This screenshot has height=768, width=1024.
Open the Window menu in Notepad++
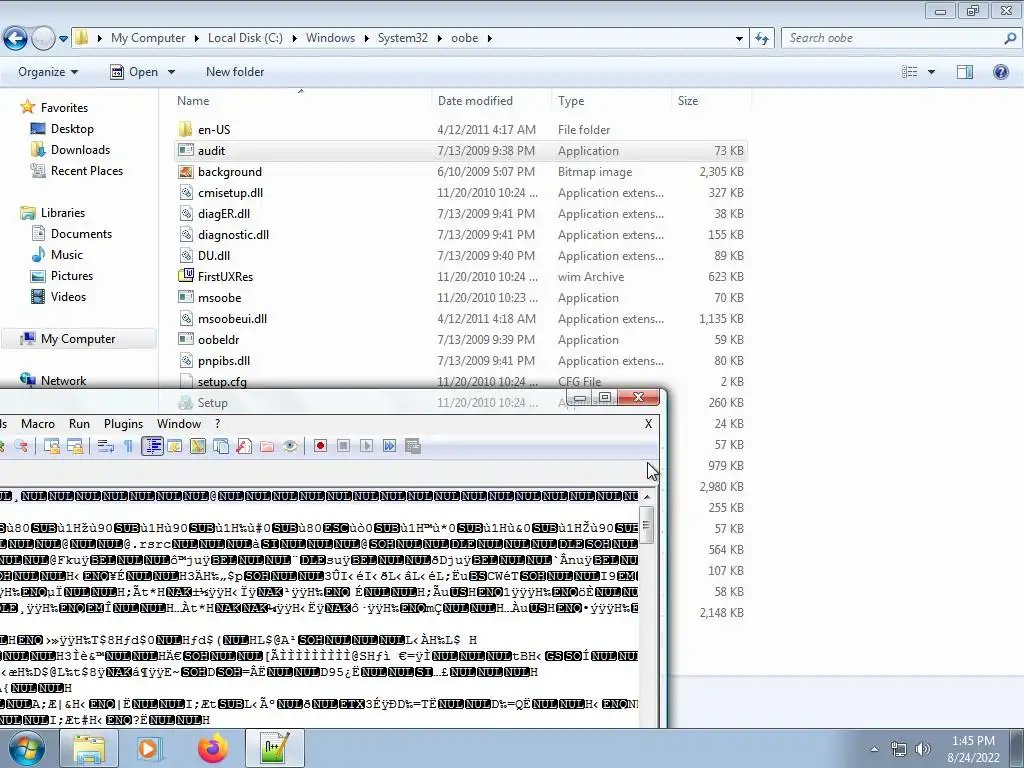click(179, 424)
